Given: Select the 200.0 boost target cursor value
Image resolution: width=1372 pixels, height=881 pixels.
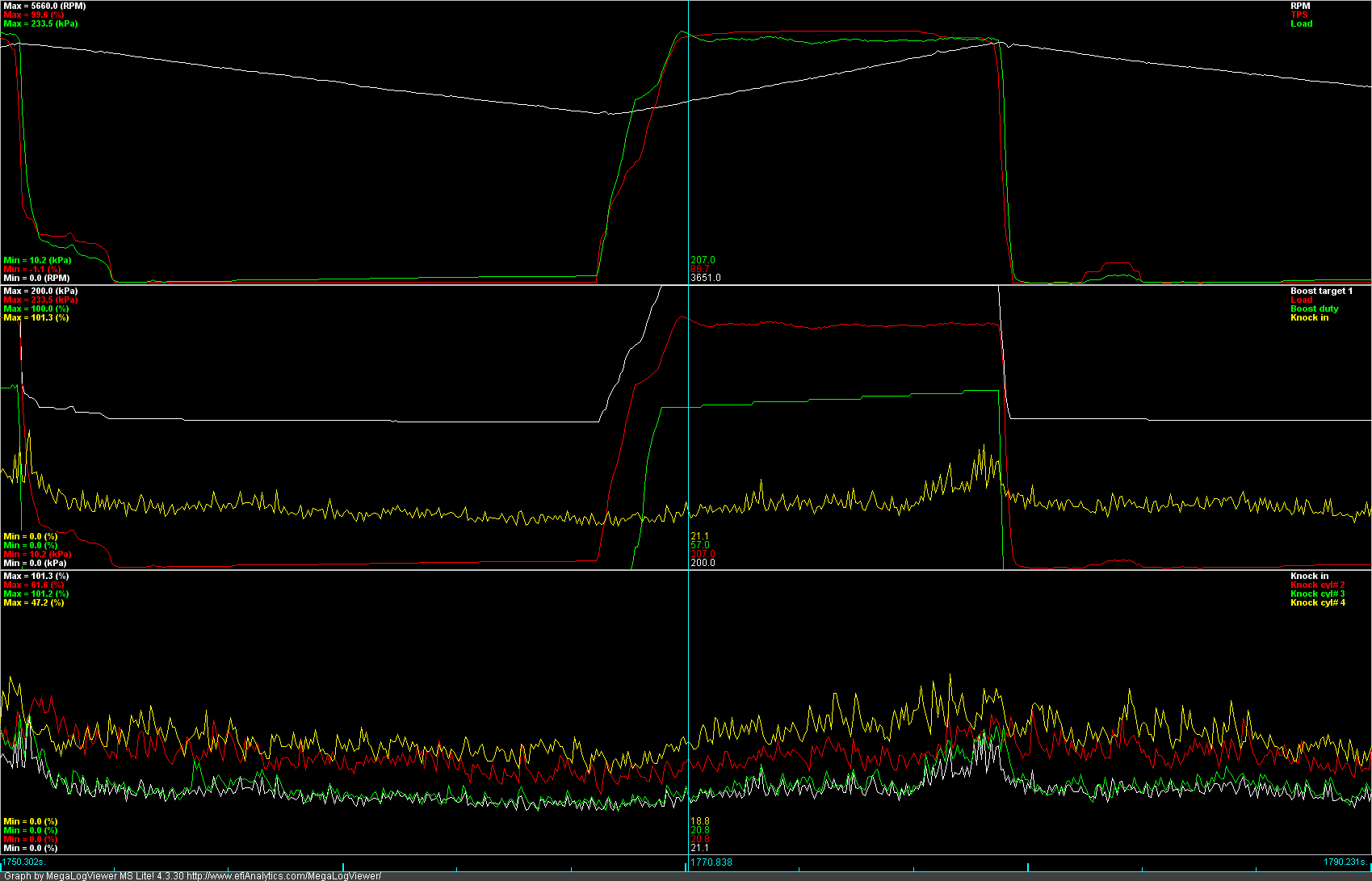Looking at the screenshot, I should pyautogui.click(x=703, y=563).
